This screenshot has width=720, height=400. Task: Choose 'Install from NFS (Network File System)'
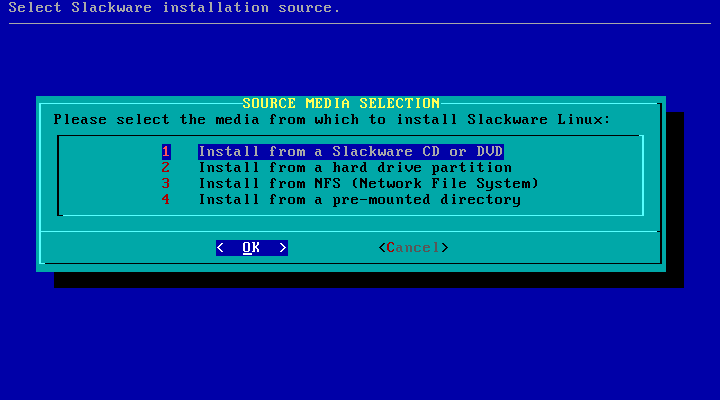click(368, 183)
